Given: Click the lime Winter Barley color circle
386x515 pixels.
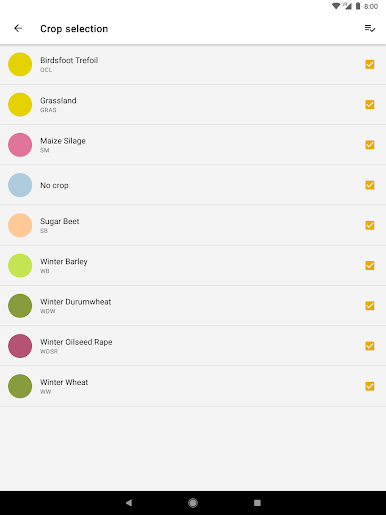Looking at the screenshot, I should tap(20, 266).
